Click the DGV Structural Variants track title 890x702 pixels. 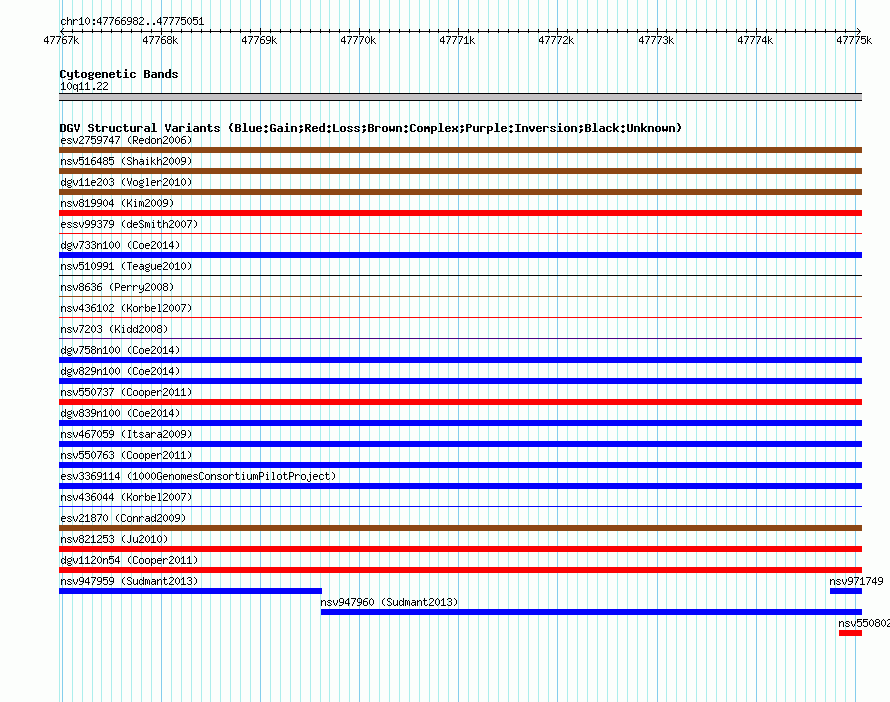[x=370, y=128]
